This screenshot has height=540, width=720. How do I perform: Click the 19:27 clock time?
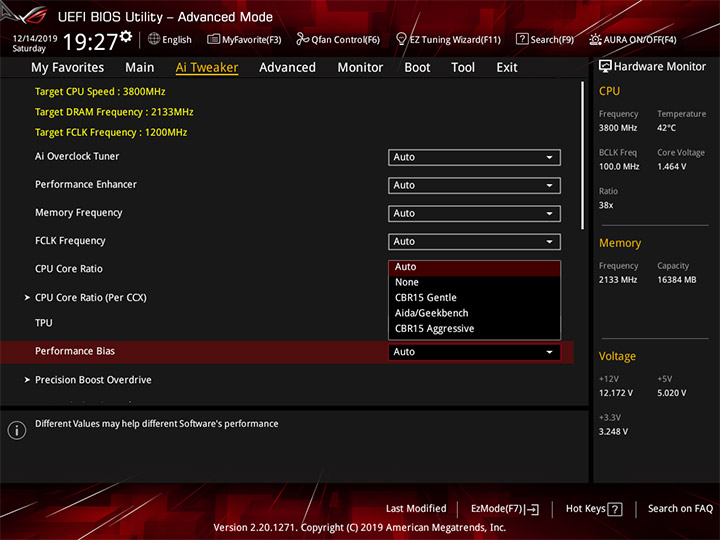pyautogui.click(x=90, y=42)
